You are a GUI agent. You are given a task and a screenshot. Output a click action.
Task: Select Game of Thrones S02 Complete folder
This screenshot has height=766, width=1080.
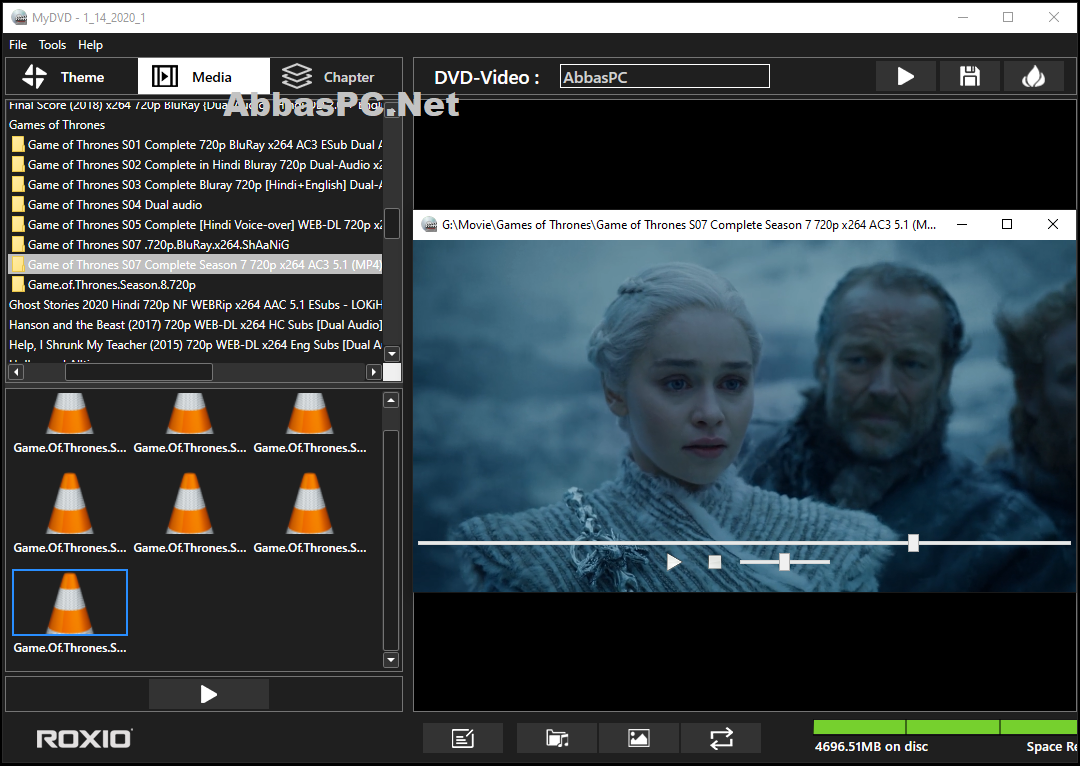pos(196,165)
